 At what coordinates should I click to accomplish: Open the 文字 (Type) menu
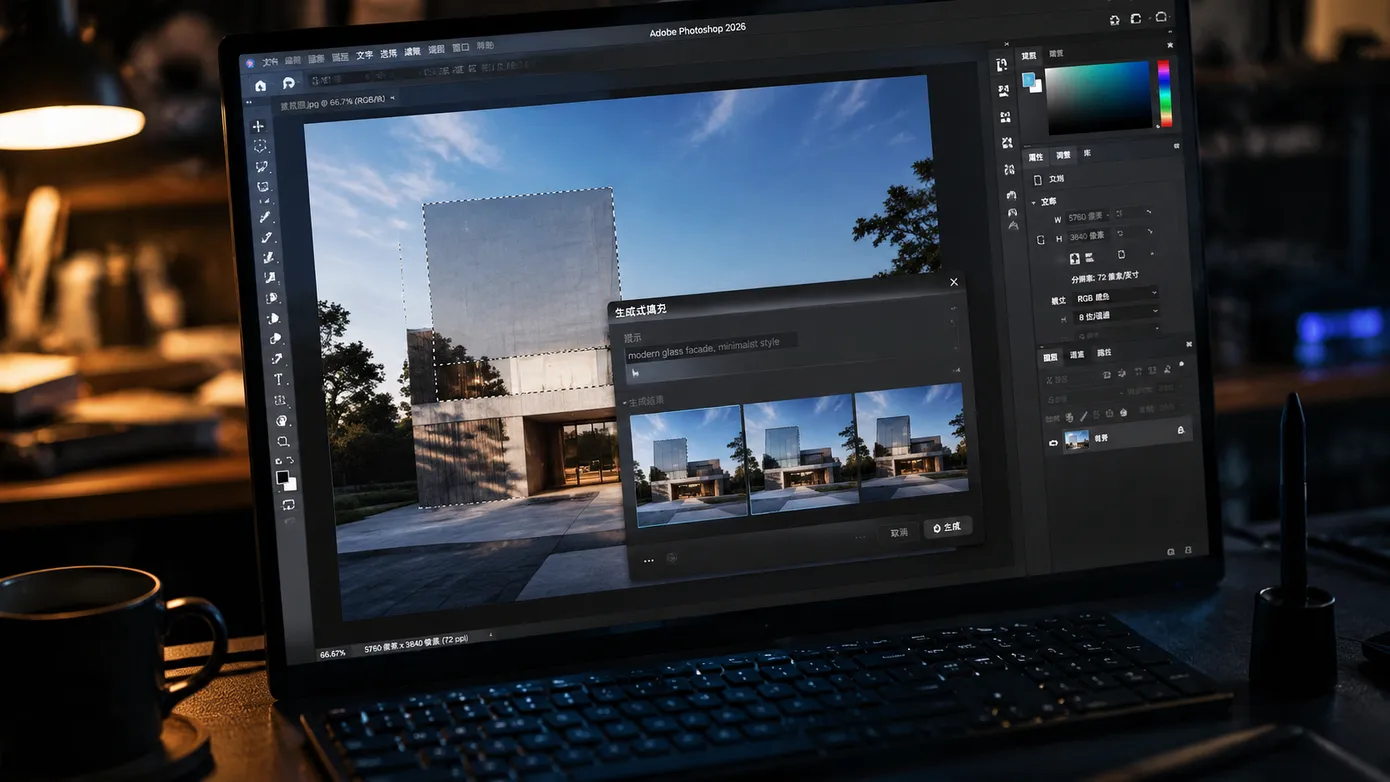tap(364, 55)
